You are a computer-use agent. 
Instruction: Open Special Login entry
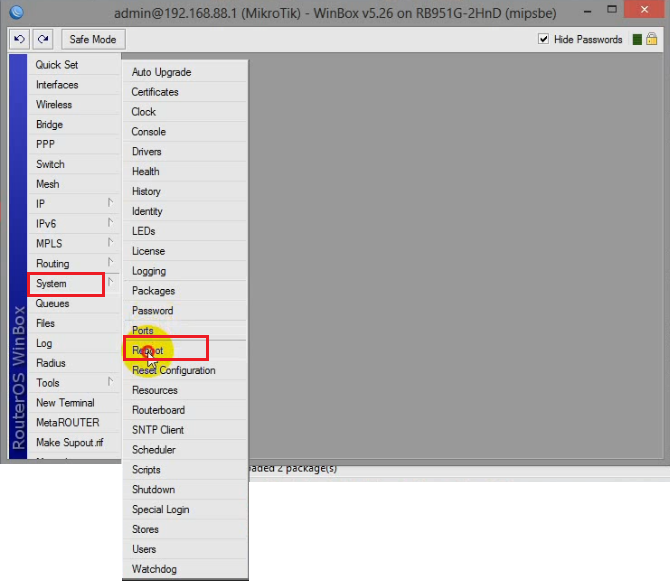[185, 509]
